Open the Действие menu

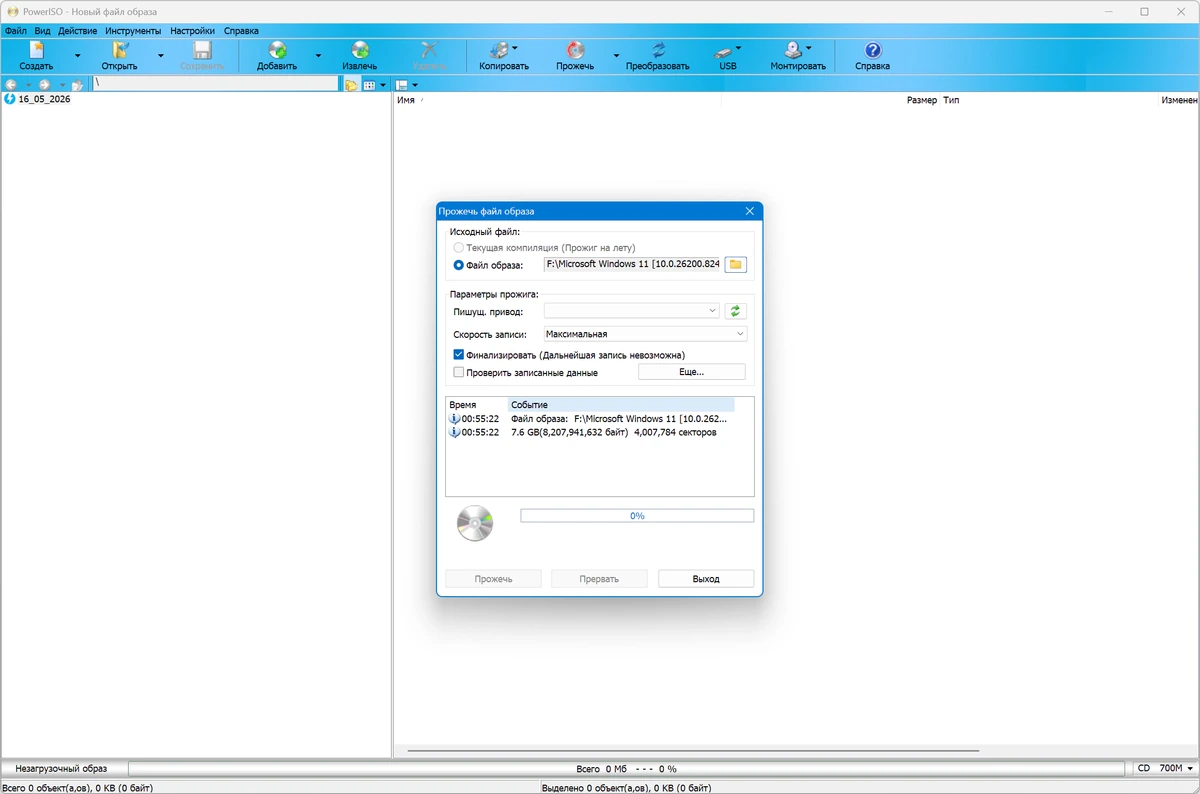pyautogui.click(x=78, y=31)
